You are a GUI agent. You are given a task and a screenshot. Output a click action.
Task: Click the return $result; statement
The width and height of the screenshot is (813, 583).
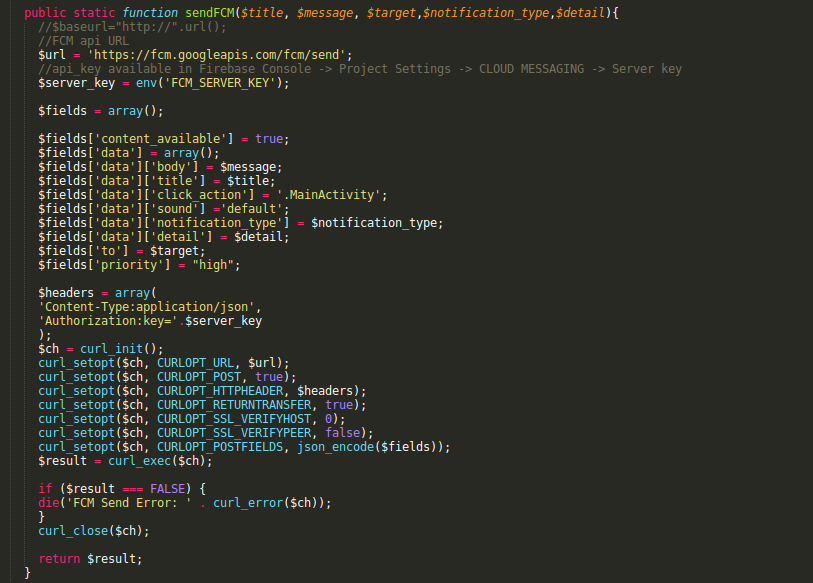(90, 559)
